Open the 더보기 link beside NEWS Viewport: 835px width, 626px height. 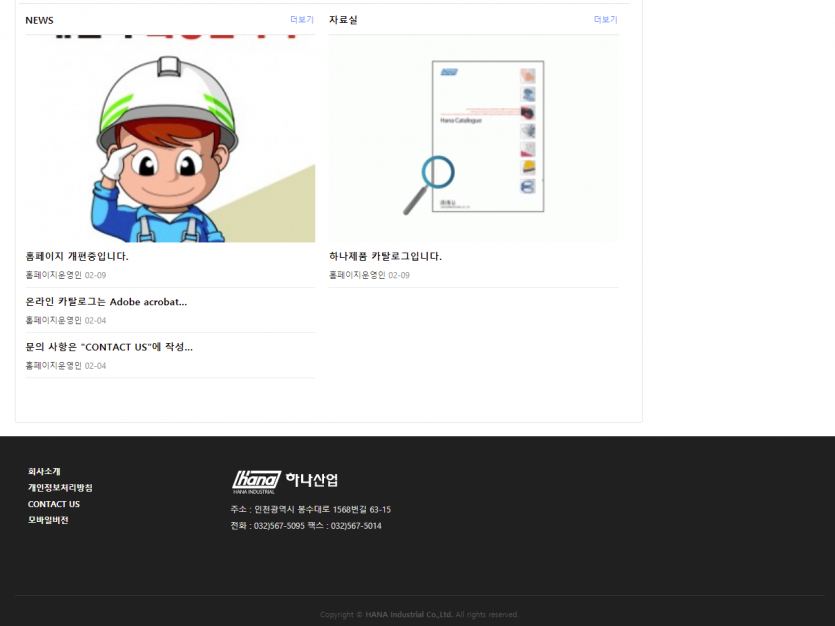click(x=301, y=20)
